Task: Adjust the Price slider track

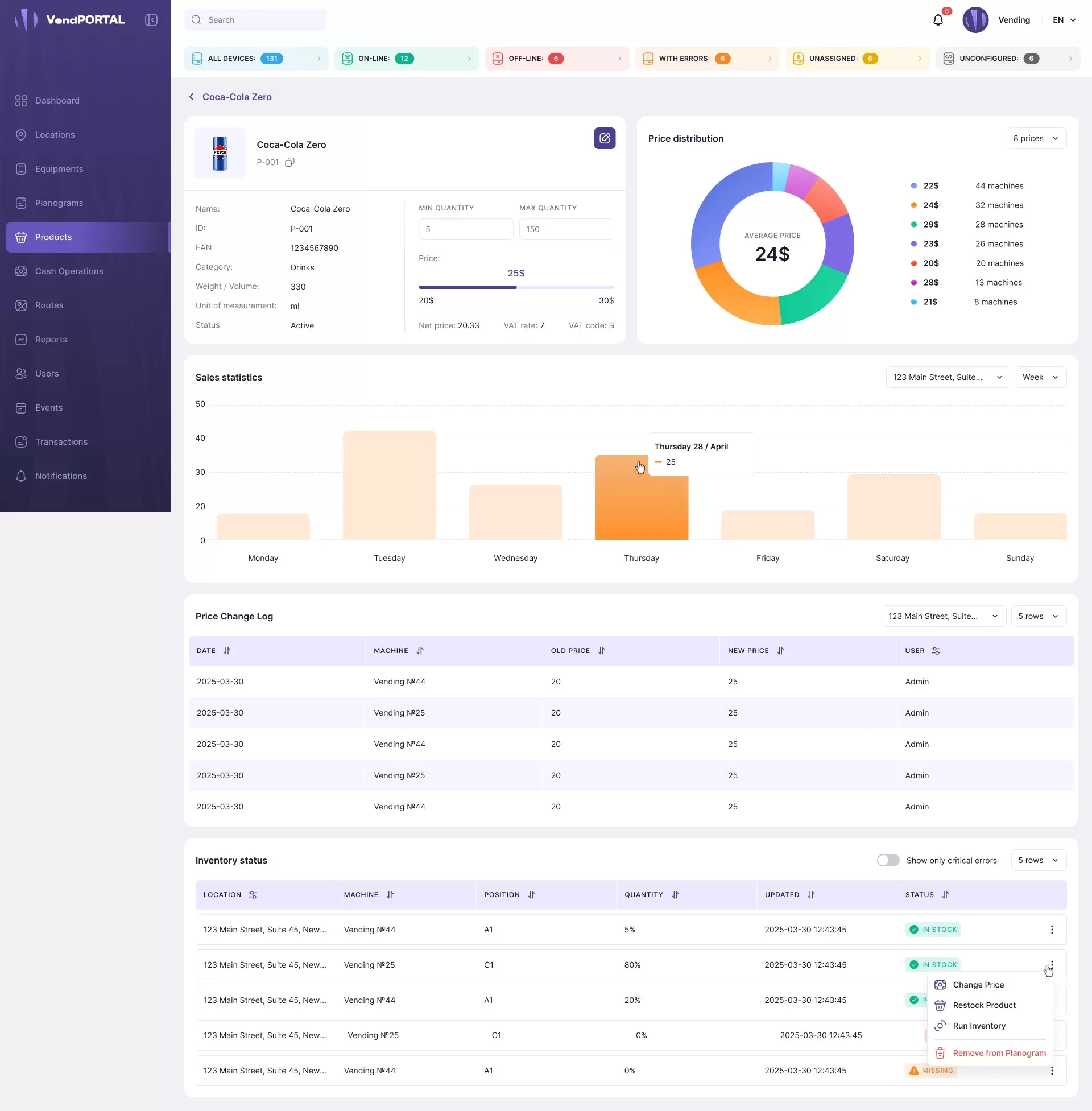Action: (516, 287)
